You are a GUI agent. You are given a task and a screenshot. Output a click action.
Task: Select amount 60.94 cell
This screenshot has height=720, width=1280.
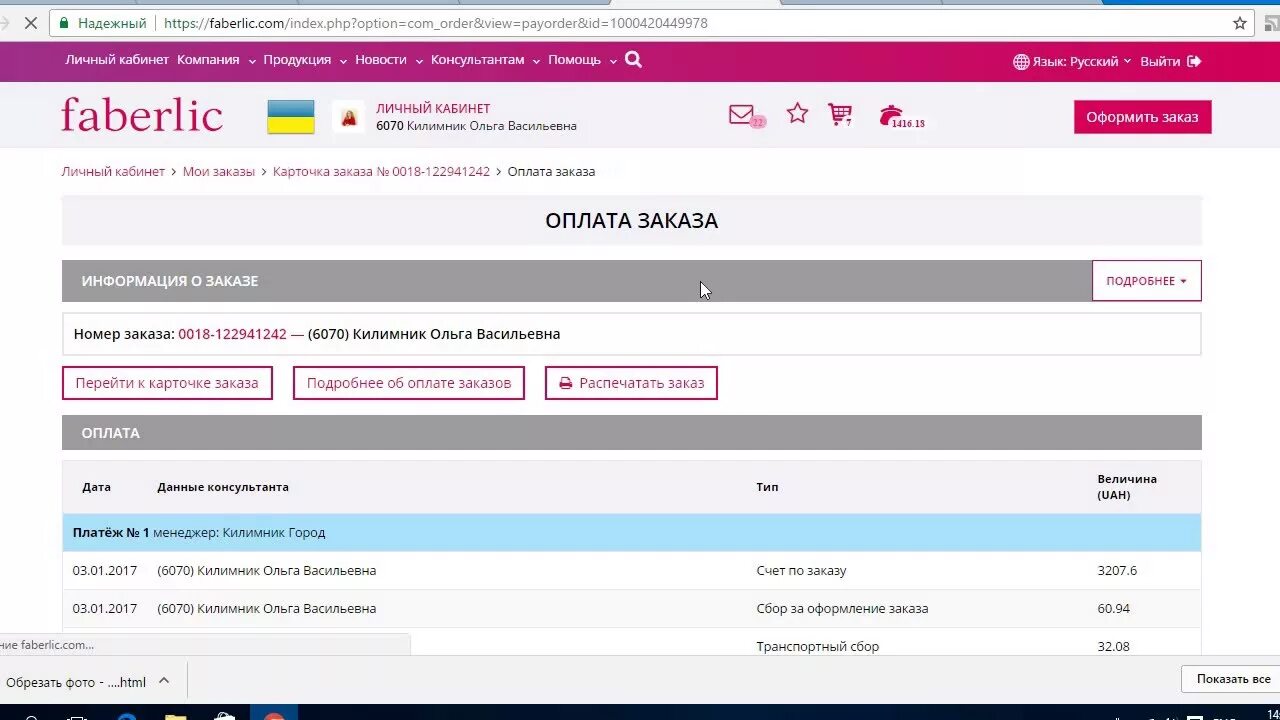tap(1114, 608)
